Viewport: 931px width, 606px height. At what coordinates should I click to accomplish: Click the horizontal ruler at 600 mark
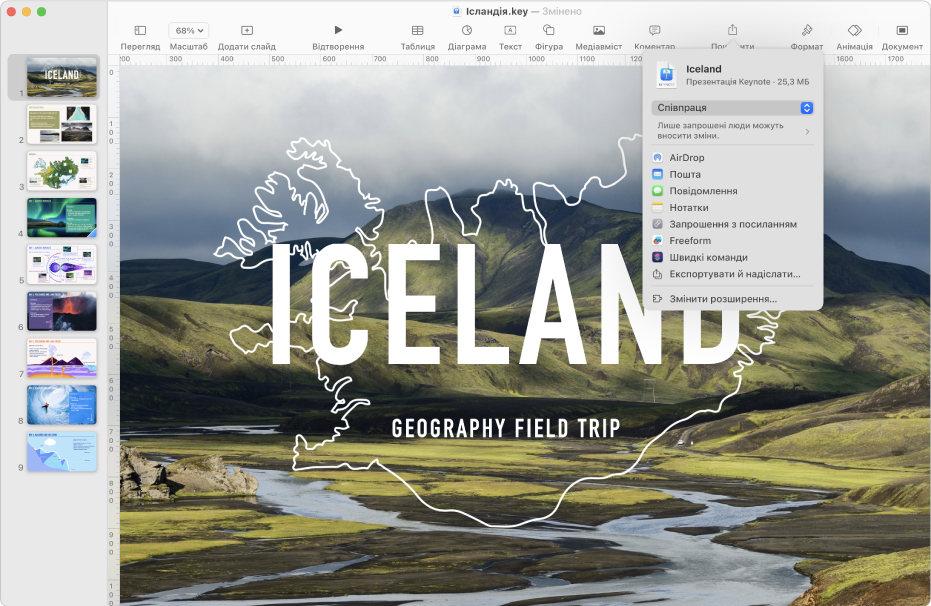328,59
